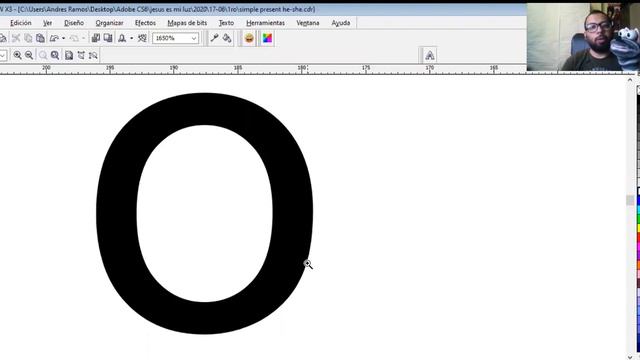Viewport: 640px width, 360px height.
Task: Click the Application launcher icon
Action: coord(122,38)
